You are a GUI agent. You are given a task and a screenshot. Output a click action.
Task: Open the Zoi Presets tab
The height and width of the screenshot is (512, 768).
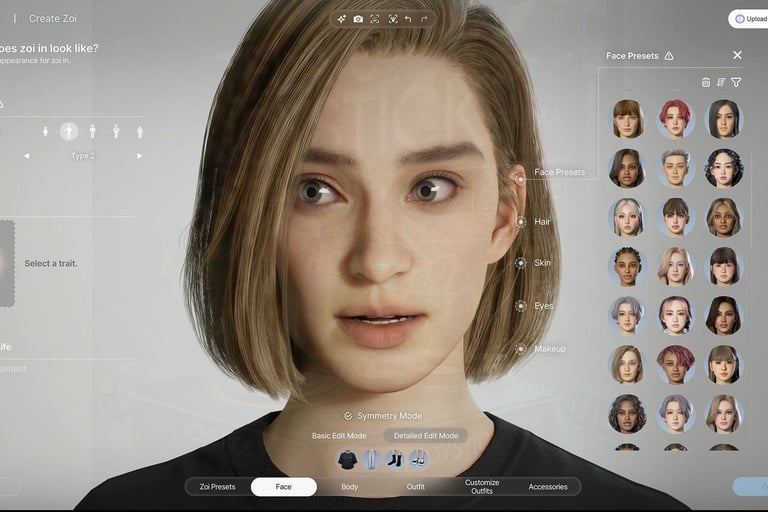pos(217,487)
